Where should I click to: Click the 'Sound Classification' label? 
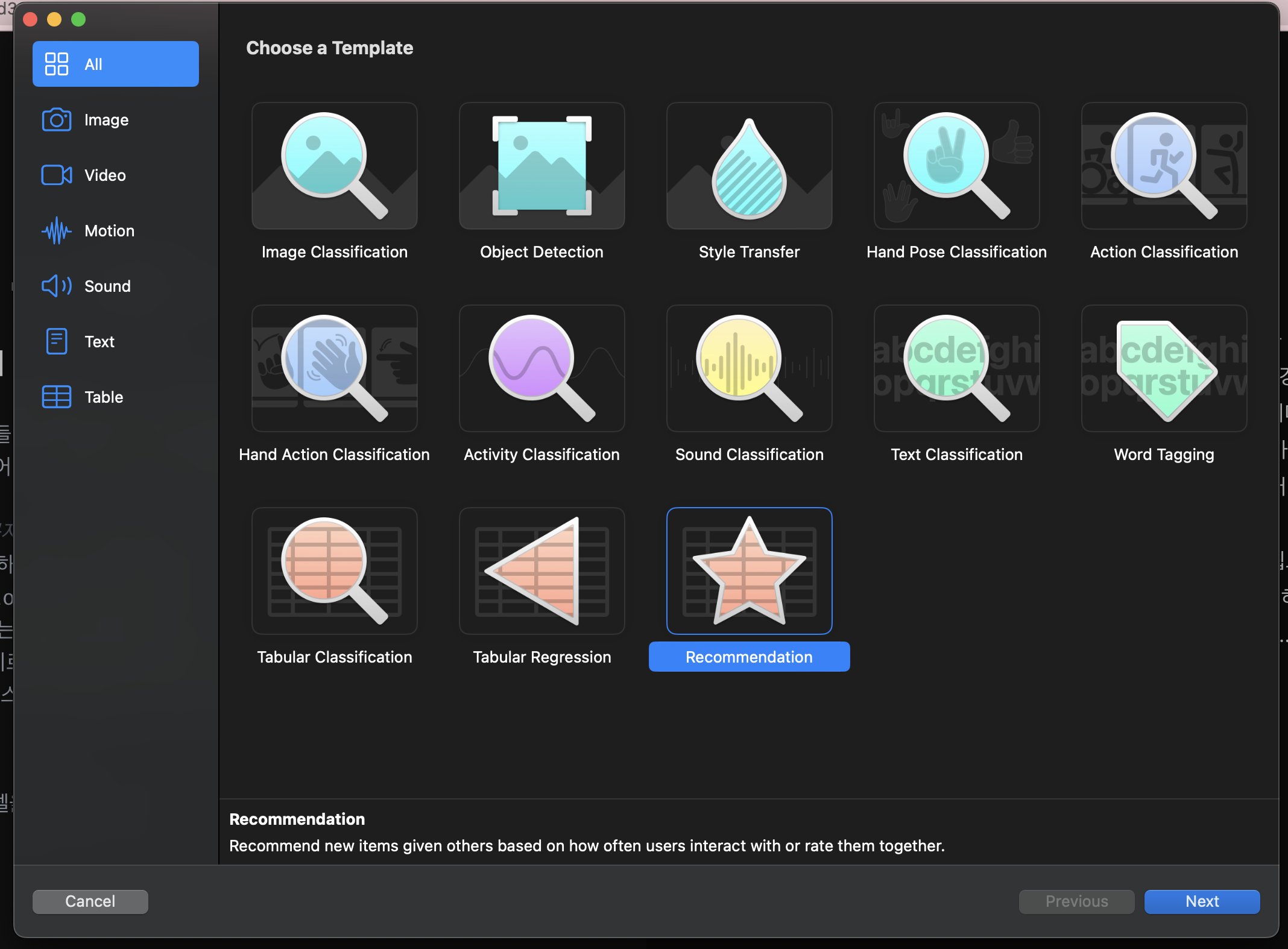(x=749, y=455)
